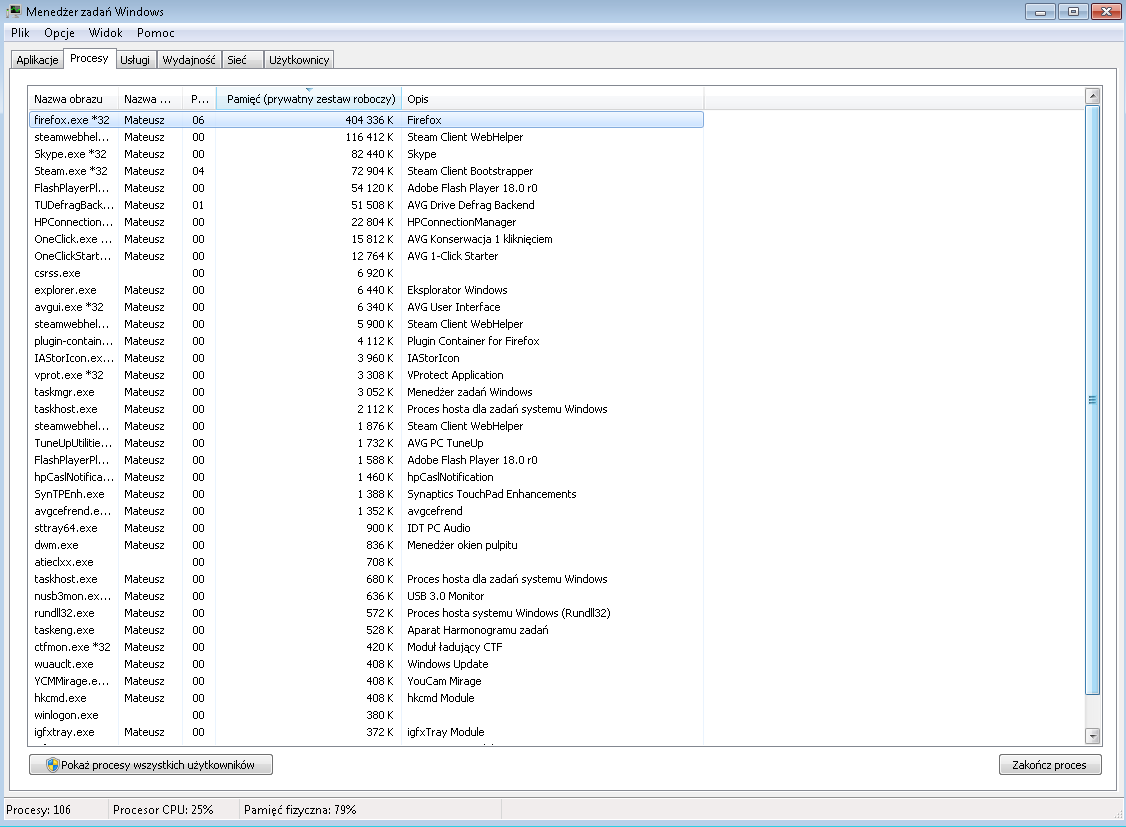1126x827 pixels.
Task: Select the taskmgr.exe process
Action: coord(366,392)
